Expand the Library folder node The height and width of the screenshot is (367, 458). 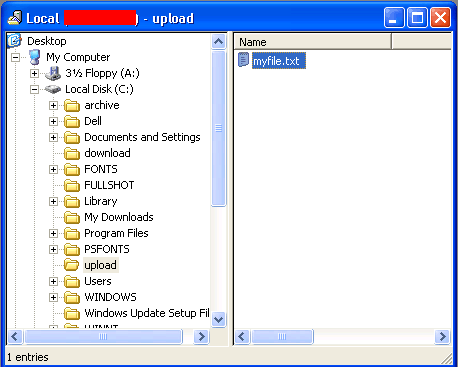pos(53,201)
